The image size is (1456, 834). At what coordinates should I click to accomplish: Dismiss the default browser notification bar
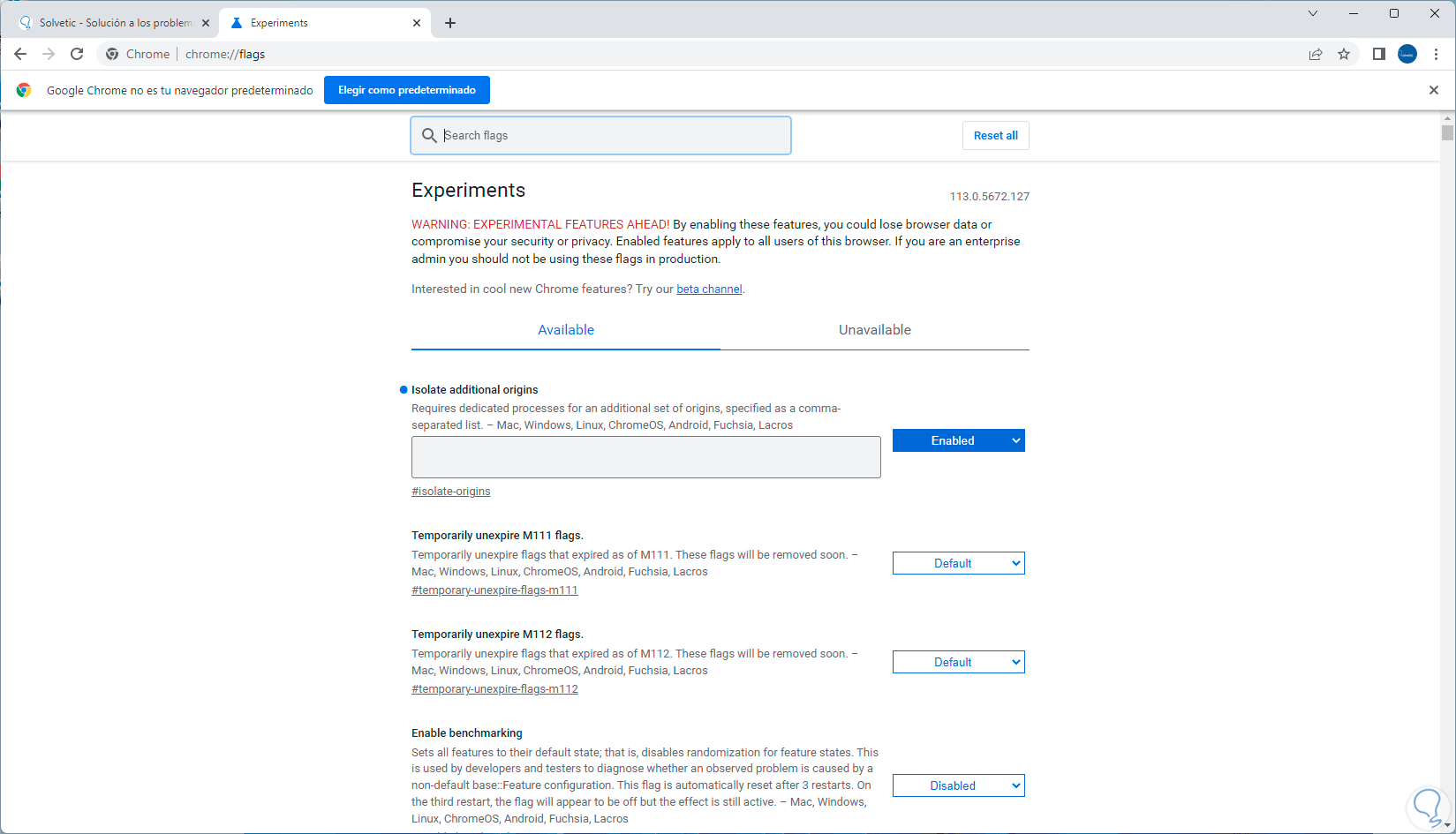click(1434, 90)
